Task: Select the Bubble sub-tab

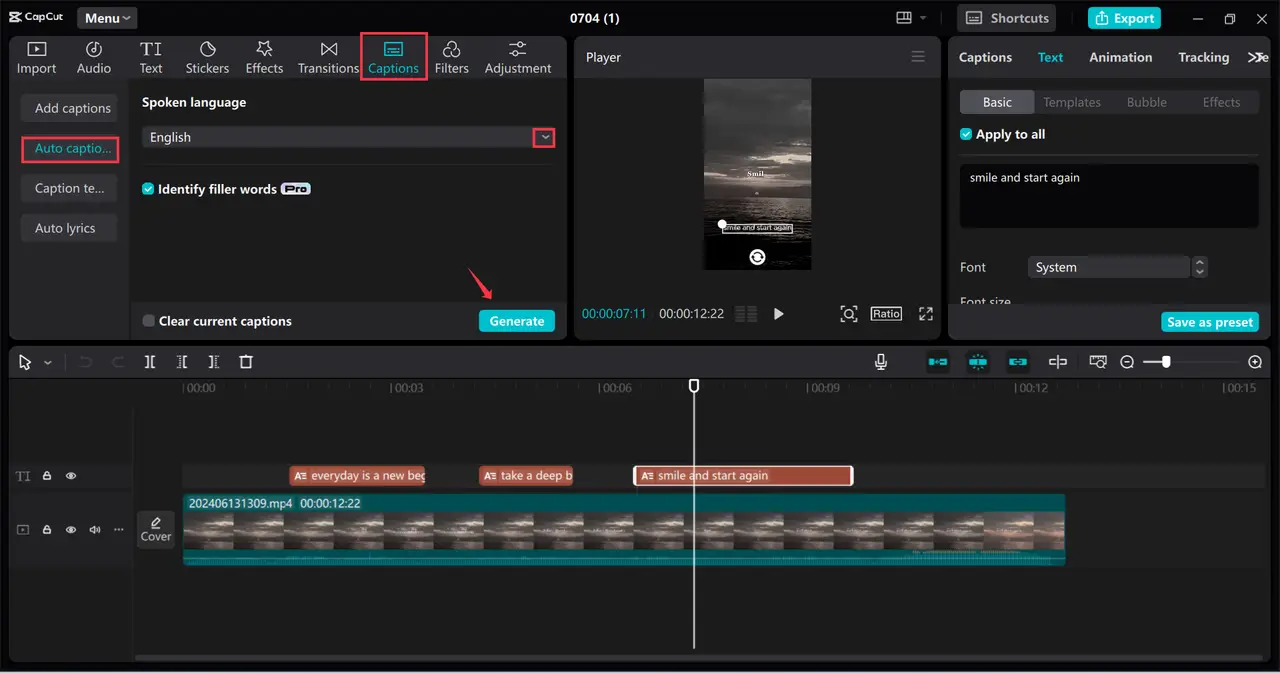Action: coord(1146,102)
